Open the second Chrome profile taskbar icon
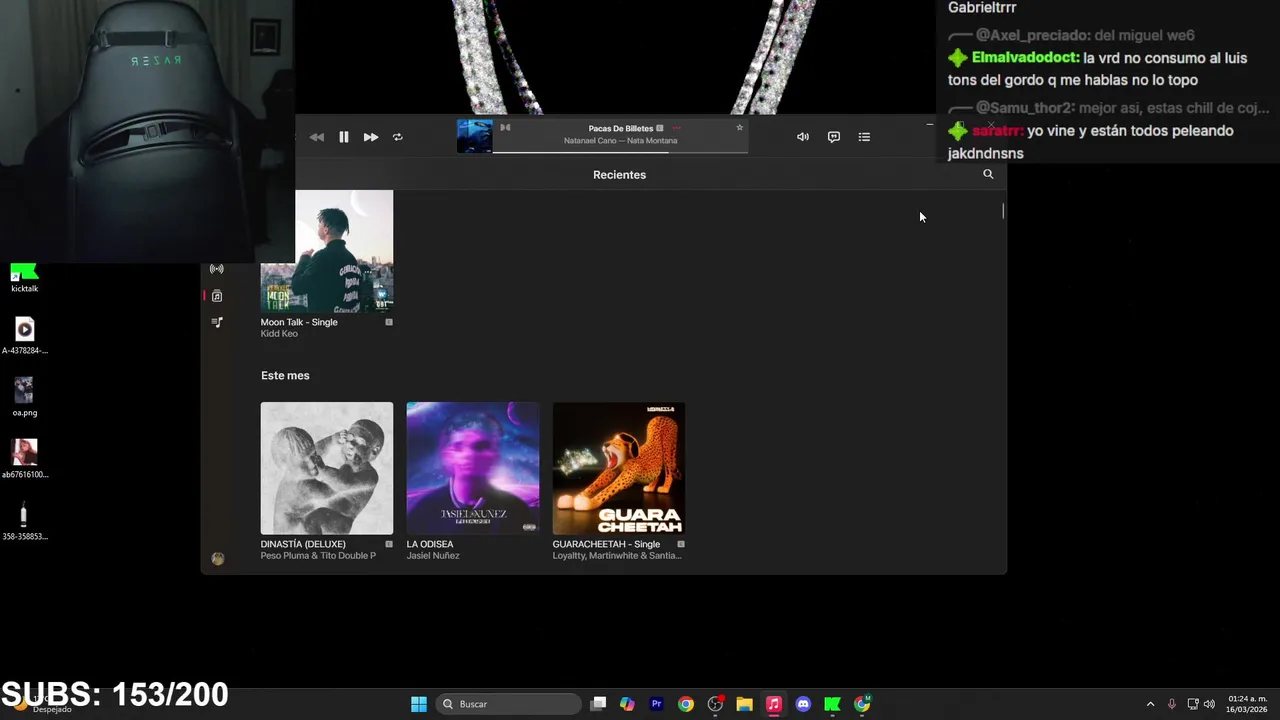Viewport: 1280px width, 720px height. (x=862, y=704)
